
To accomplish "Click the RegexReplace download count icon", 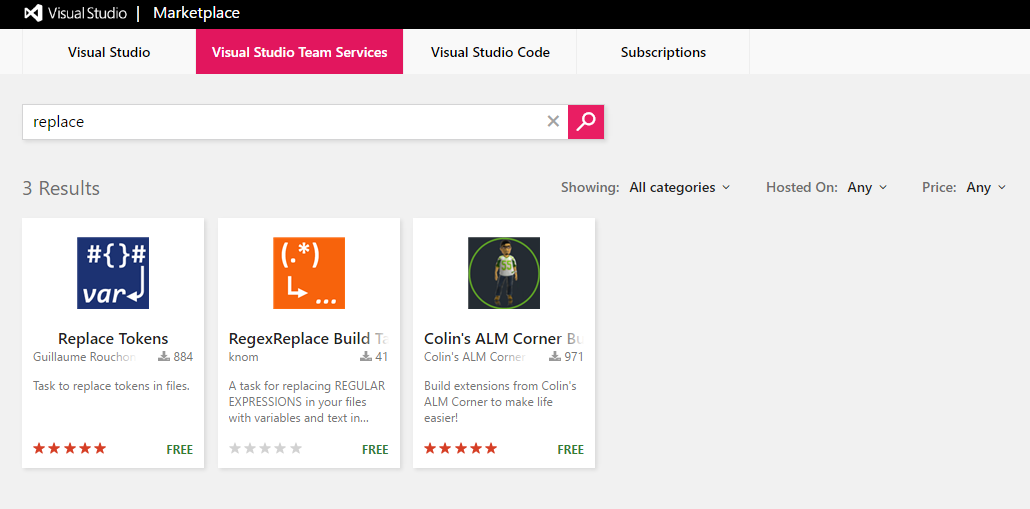I will pyautogui.click(x=366, y=357).
